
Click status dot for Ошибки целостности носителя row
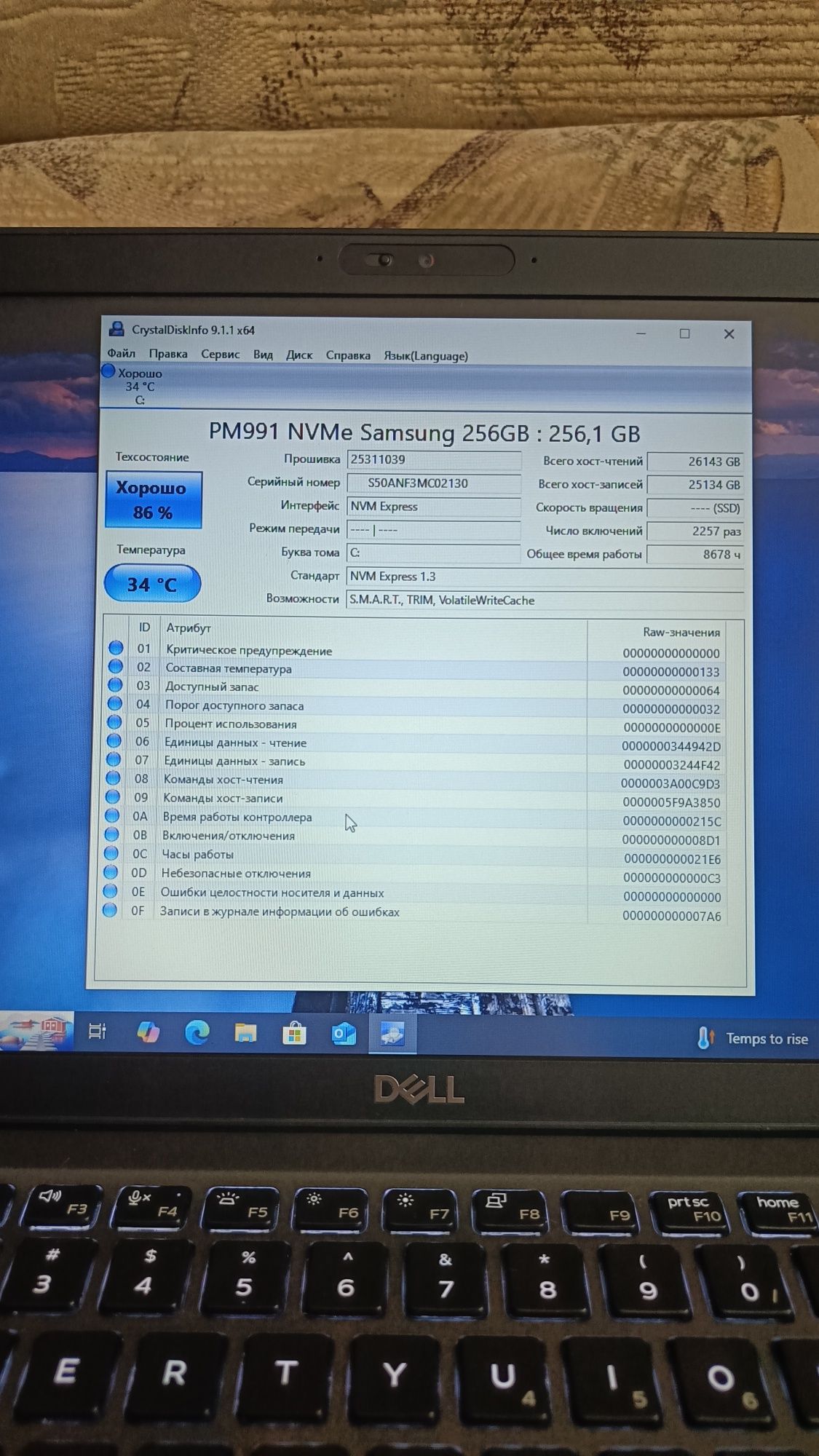[110, 891]
